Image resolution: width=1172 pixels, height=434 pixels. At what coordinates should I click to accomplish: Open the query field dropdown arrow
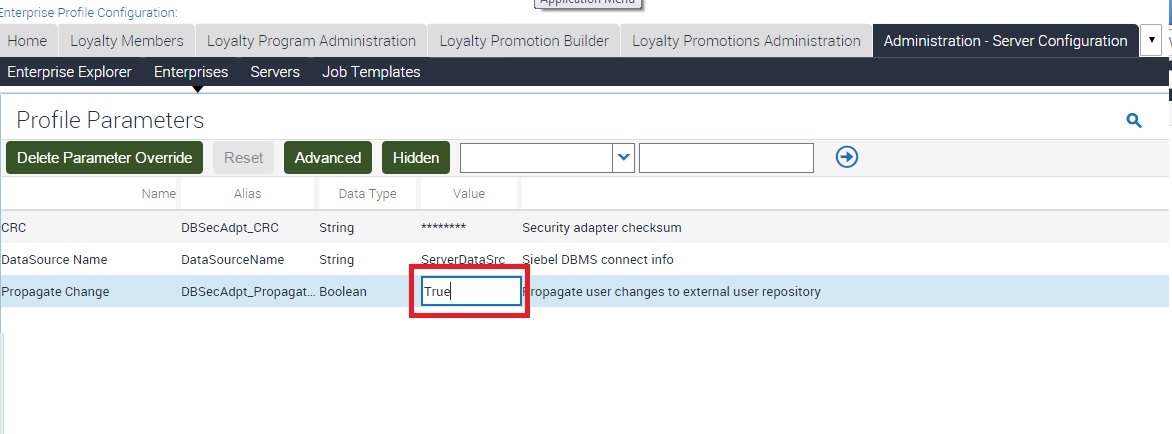(x=624, y=157)
